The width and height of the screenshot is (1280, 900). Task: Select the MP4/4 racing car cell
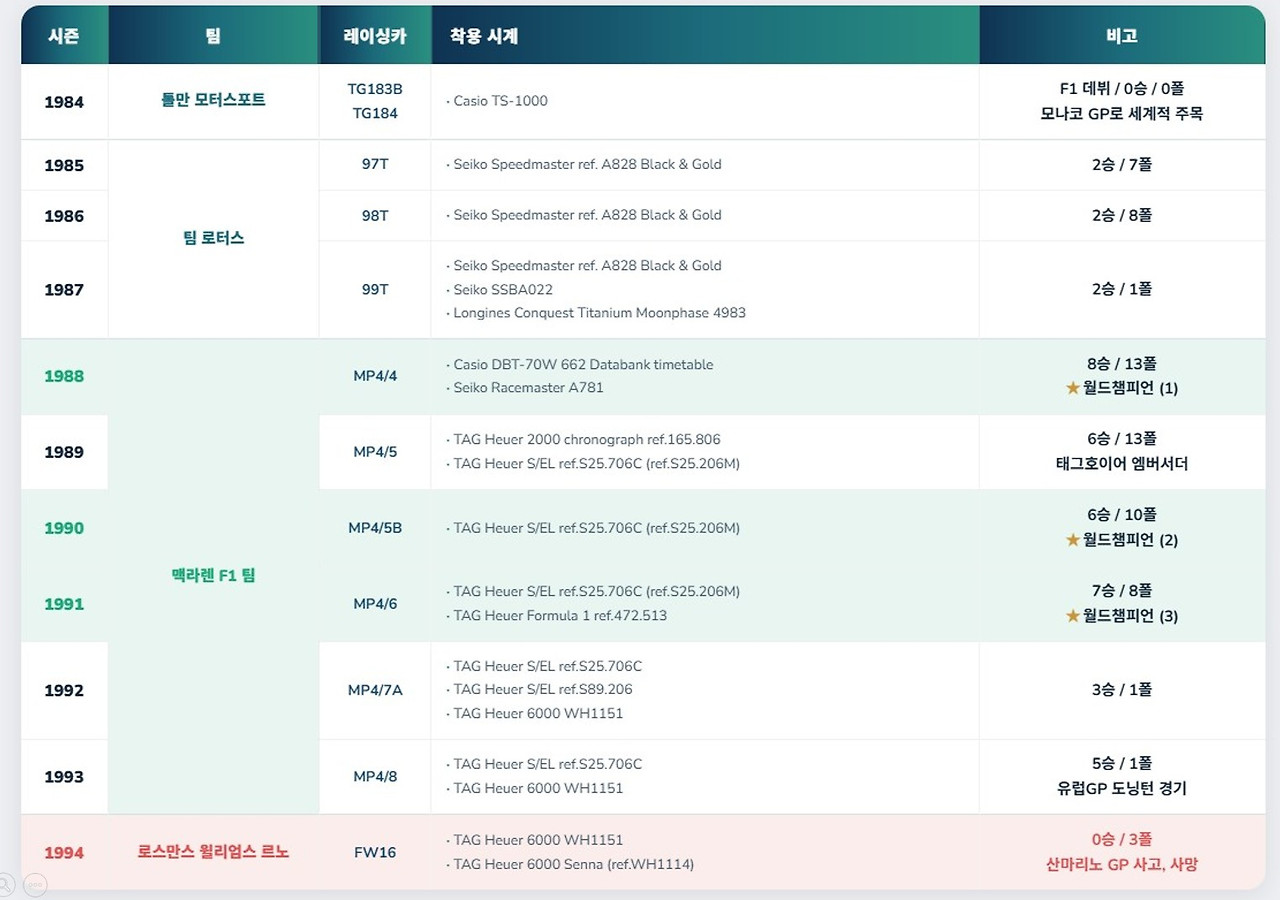[375, 376]
